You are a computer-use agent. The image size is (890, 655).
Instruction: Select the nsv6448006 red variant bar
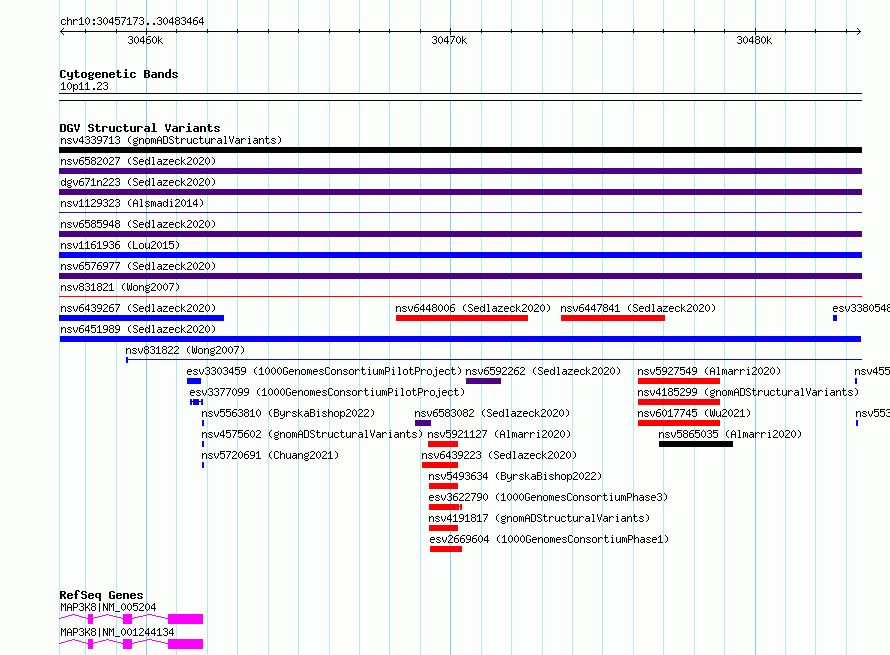462,318
